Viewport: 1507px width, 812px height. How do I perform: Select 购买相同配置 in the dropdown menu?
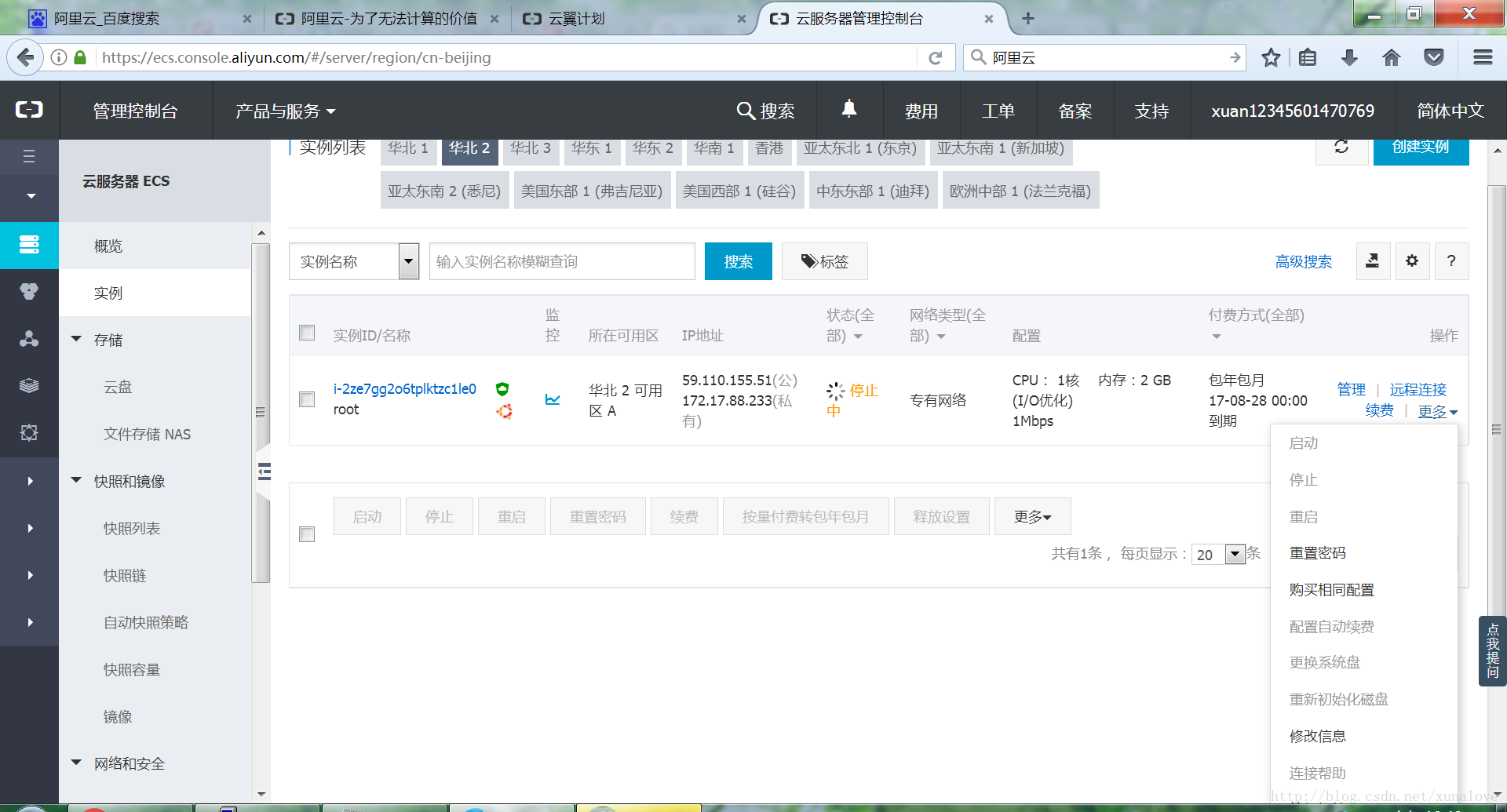tap(1332, 590)
